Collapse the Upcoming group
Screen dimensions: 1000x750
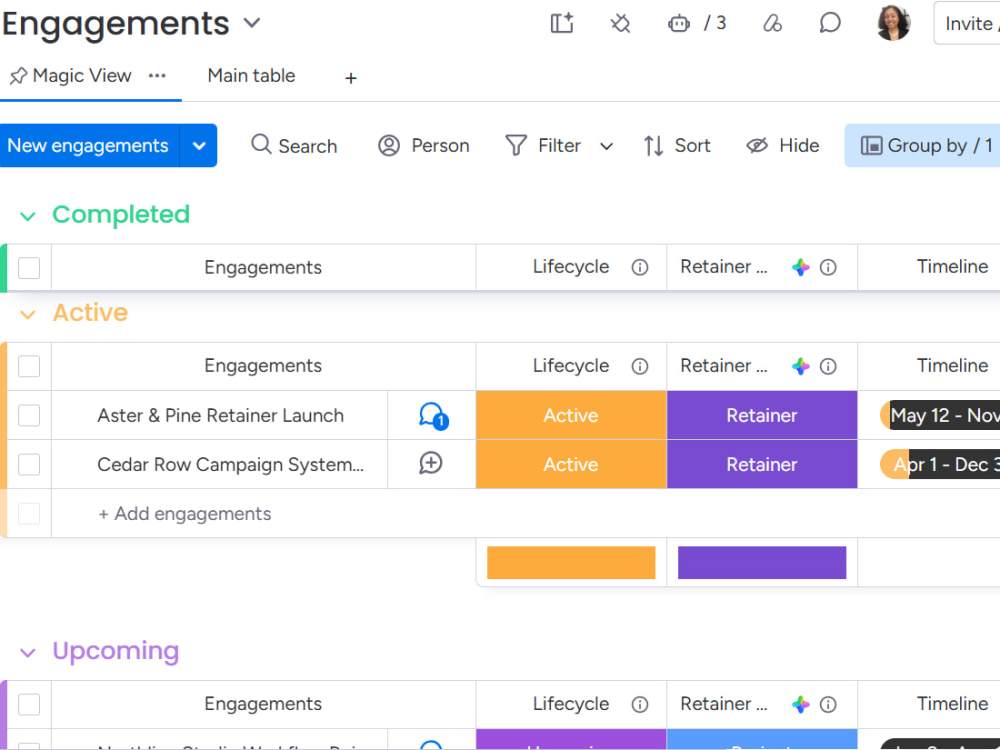pyautogui.click(x=27, y=652)
